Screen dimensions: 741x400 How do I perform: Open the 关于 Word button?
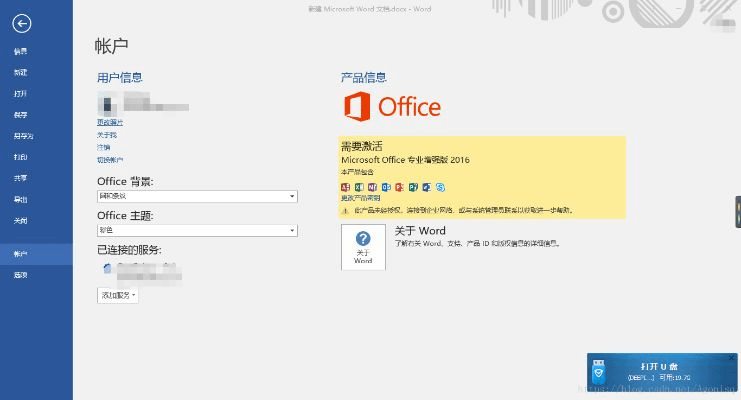pos(363,247)
